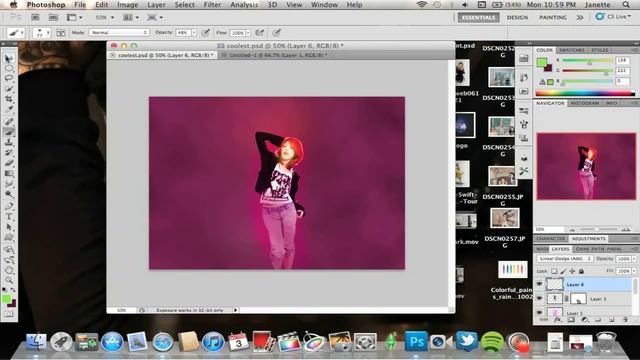640x360 pixels.
Task: Launch Adobe Bridge from application bar
Action: pyautogui.click(x=36, y=18)
